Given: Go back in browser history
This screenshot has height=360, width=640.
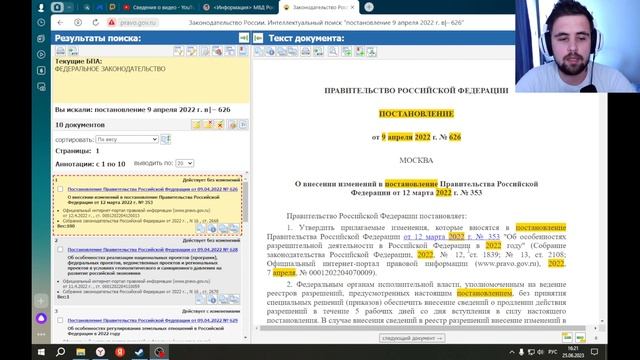Looking at the screenshot, I should click(x=60, y=22).
